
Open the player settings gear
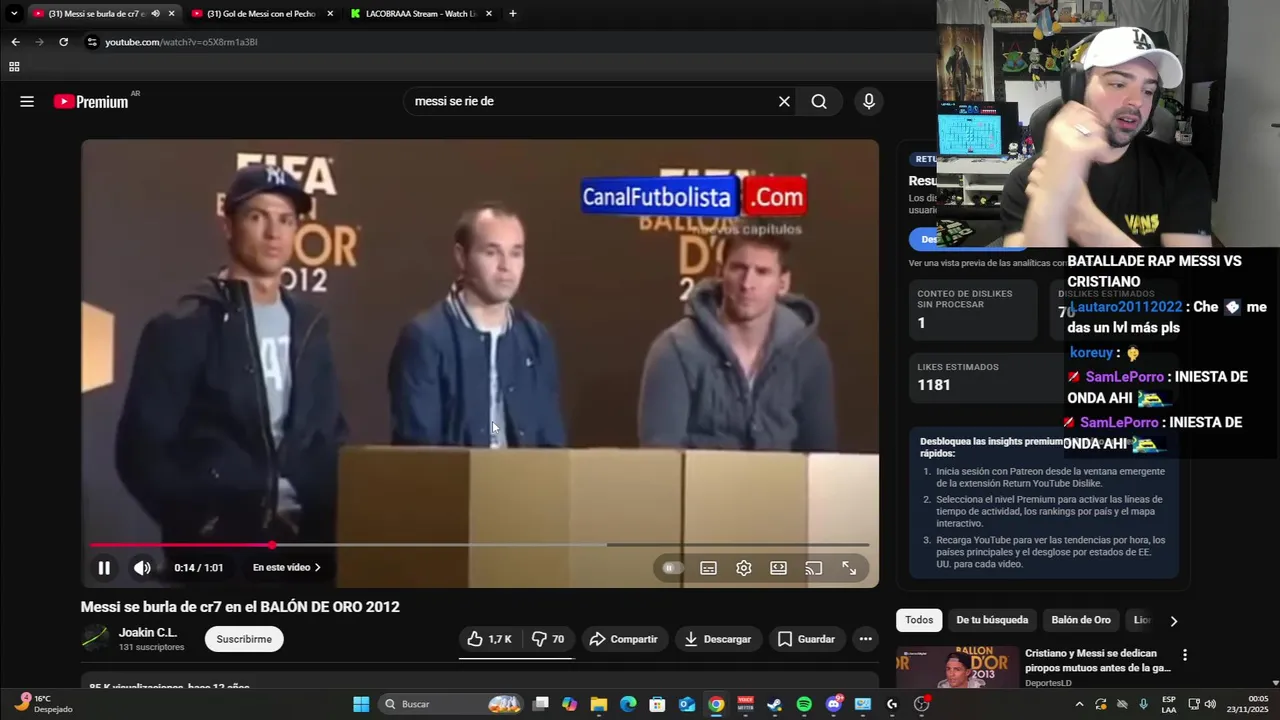pos(744,568)
